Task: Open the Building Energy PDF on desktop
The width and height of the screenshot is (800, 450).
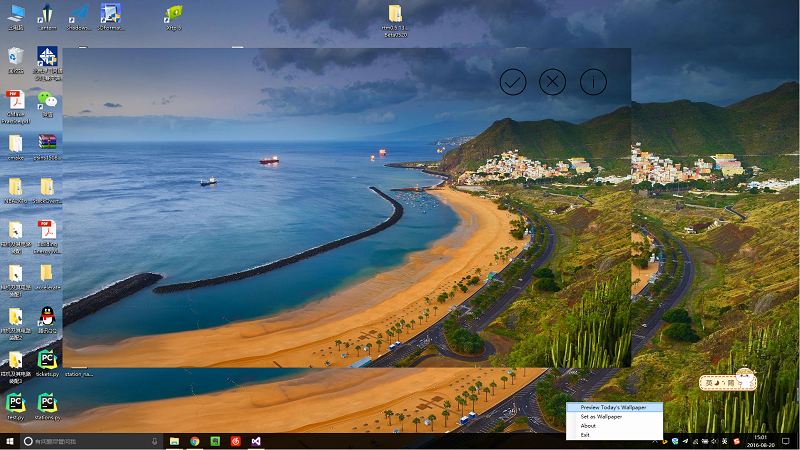Action: point(47,237)
